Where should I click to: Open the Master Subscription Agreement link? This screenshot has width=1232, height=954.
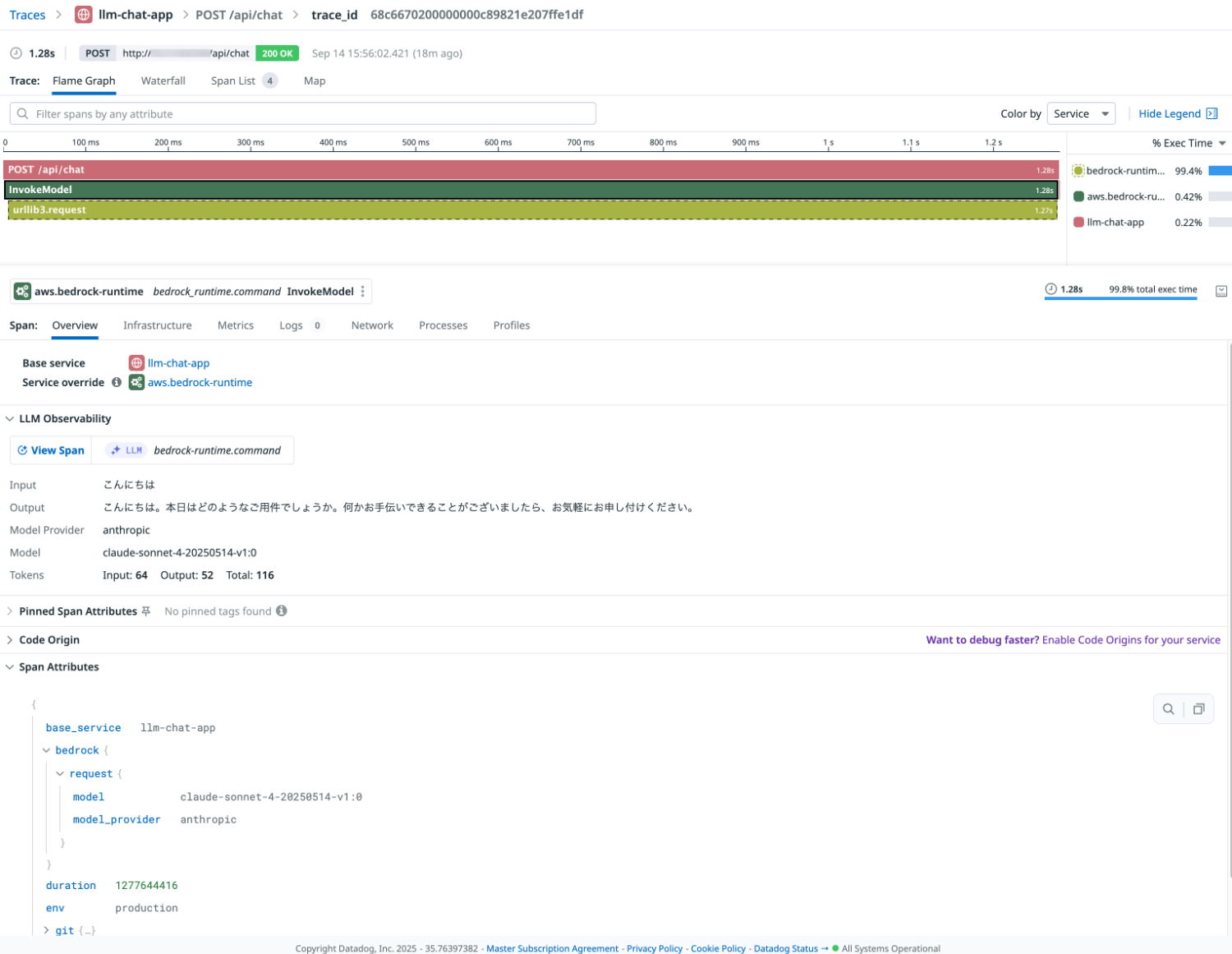click(552, 948)
